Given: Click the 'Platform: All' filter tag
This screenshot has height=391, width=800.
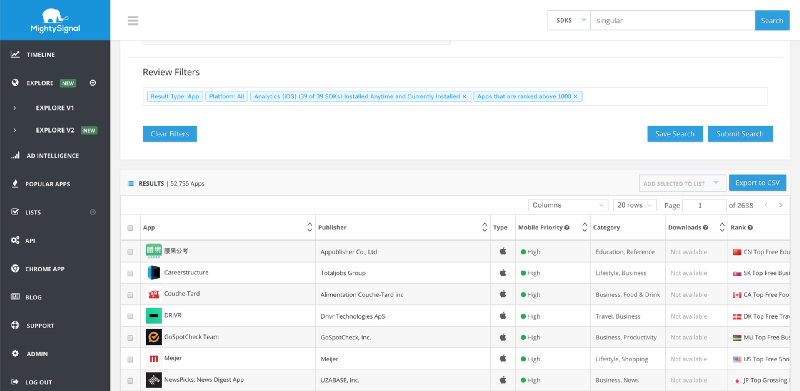Looking at the screenshot, I should tap(227, 96).
